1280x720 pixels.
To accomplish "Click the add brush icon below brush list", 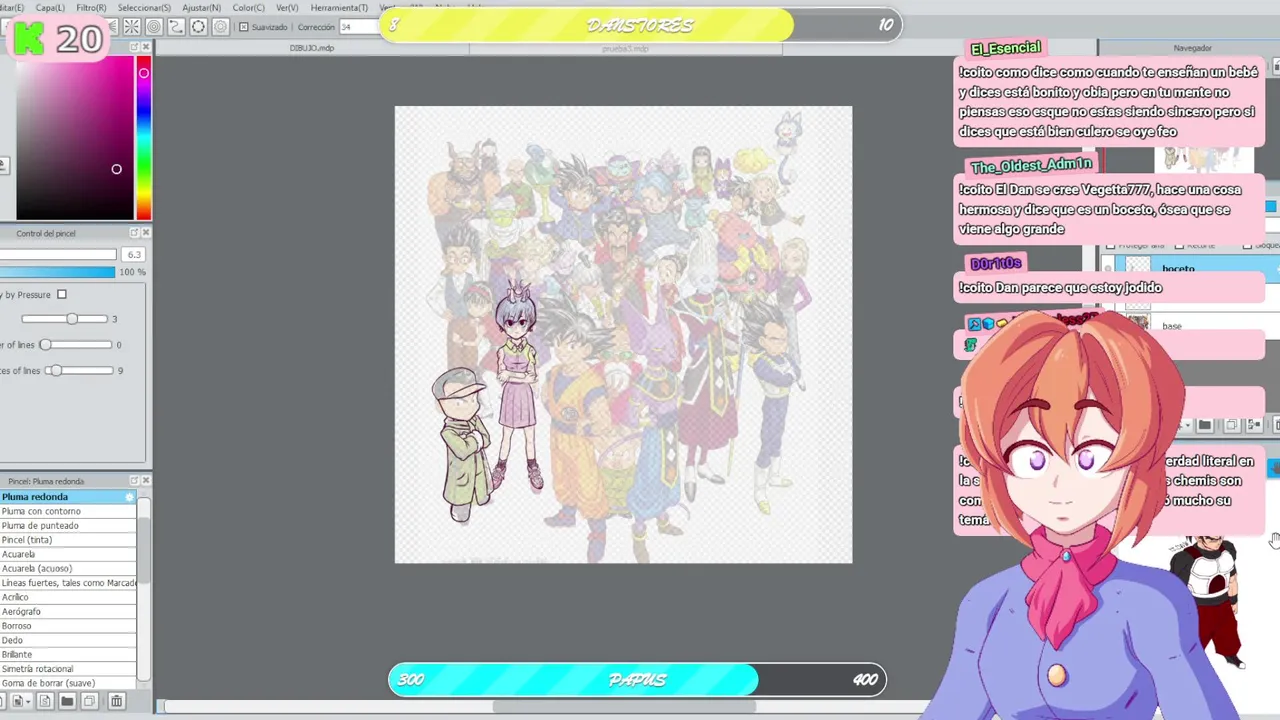I will (21, 701).
